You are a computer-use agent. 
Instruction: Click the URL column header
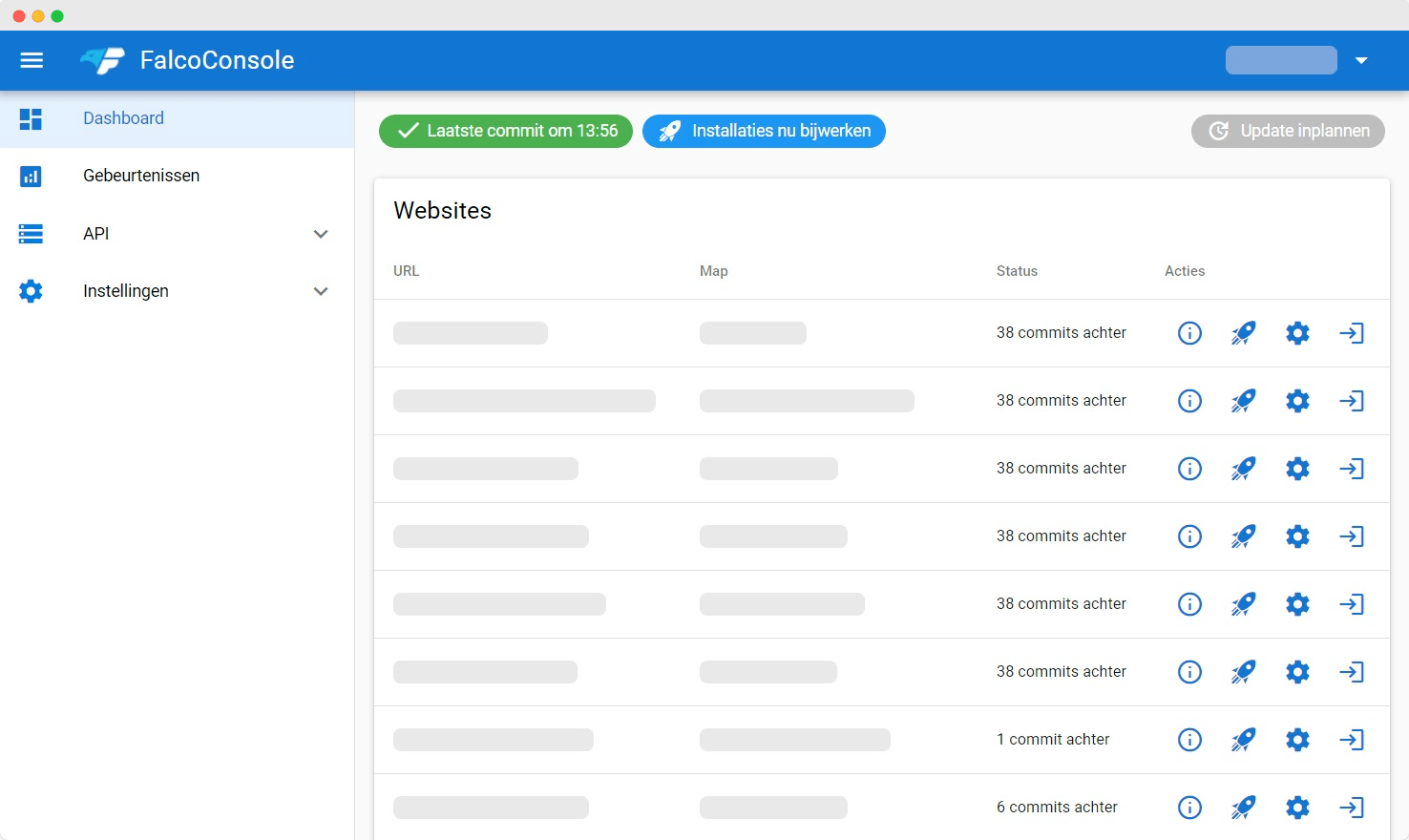click(x=406, y=271)
